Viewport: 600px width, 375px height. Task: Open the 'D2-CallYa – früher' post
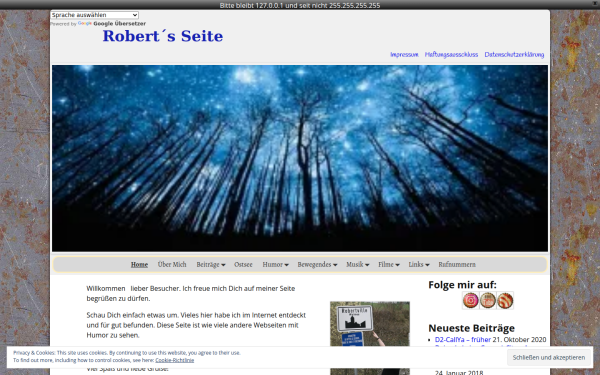click(x=463, y=339)
